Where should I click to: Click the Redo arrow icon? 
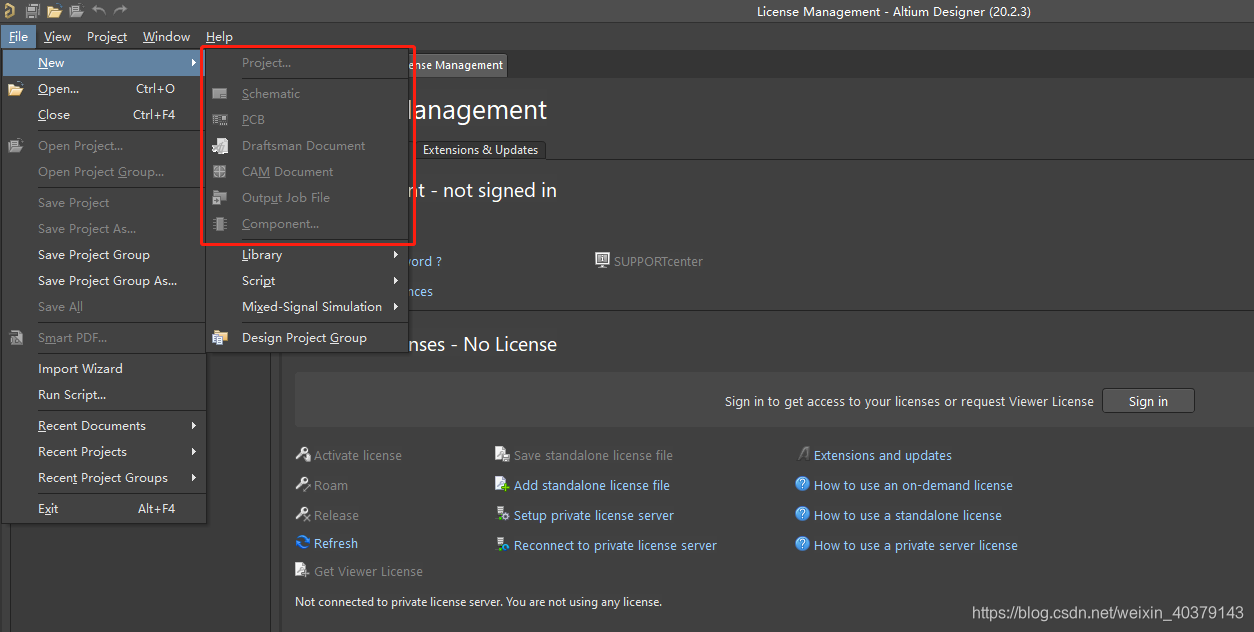point(120,10)
